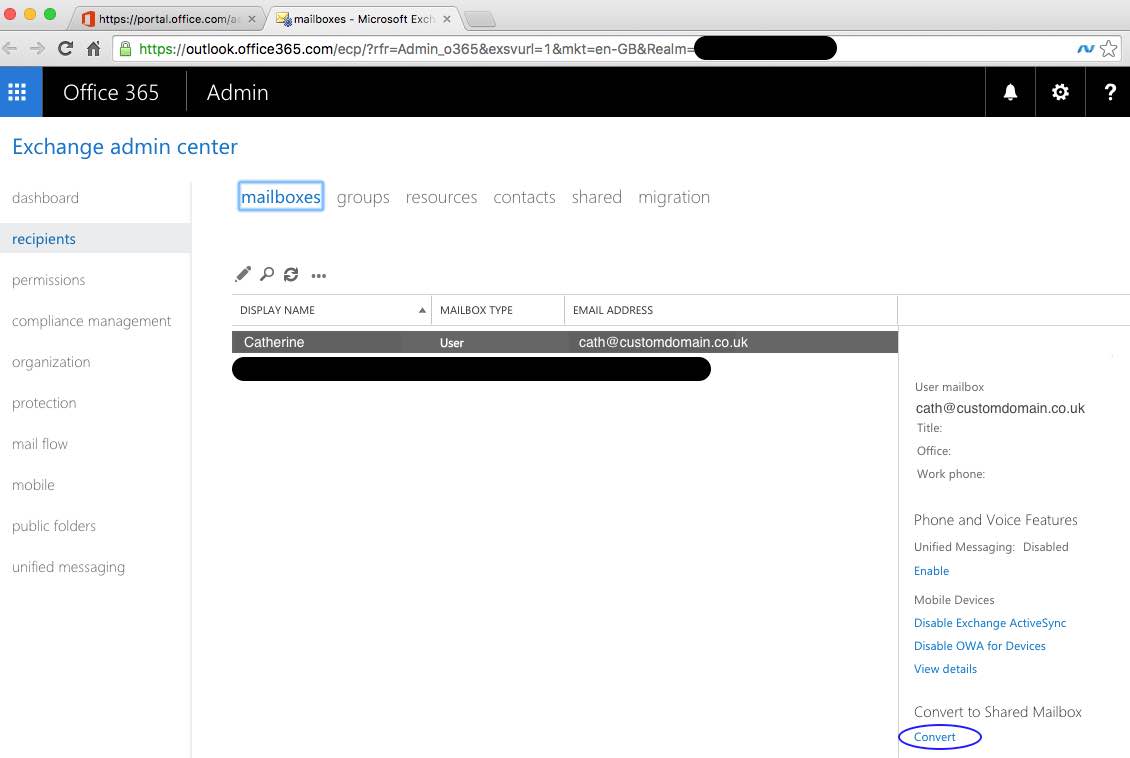
Task: Close the mailboxes Microsoft Exchange tab
Action: [447, 19]
